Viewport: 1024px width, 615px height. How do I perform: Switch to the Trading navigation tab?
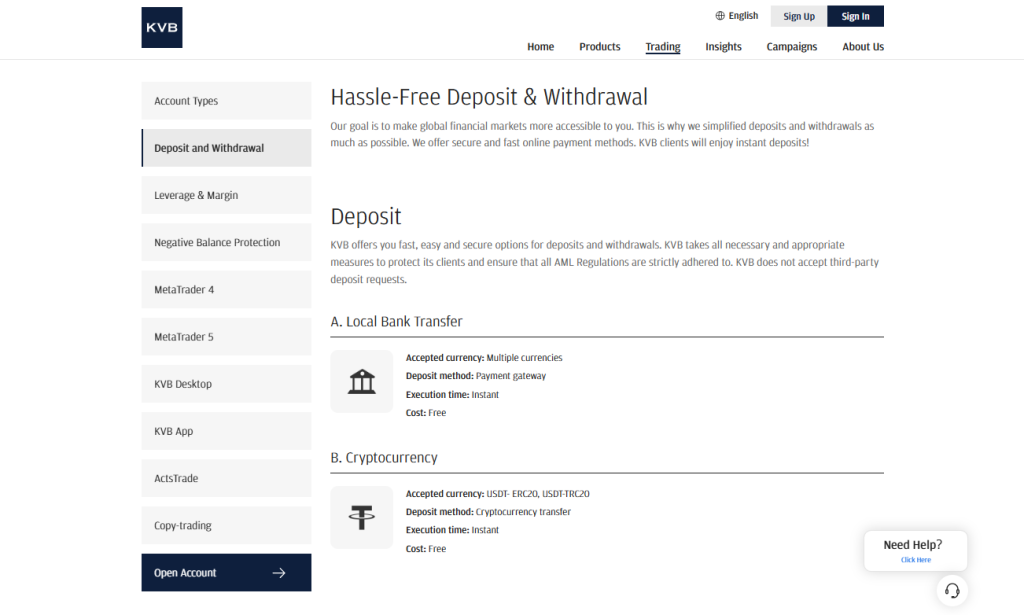pyautogui.click(x=662, y=46)
